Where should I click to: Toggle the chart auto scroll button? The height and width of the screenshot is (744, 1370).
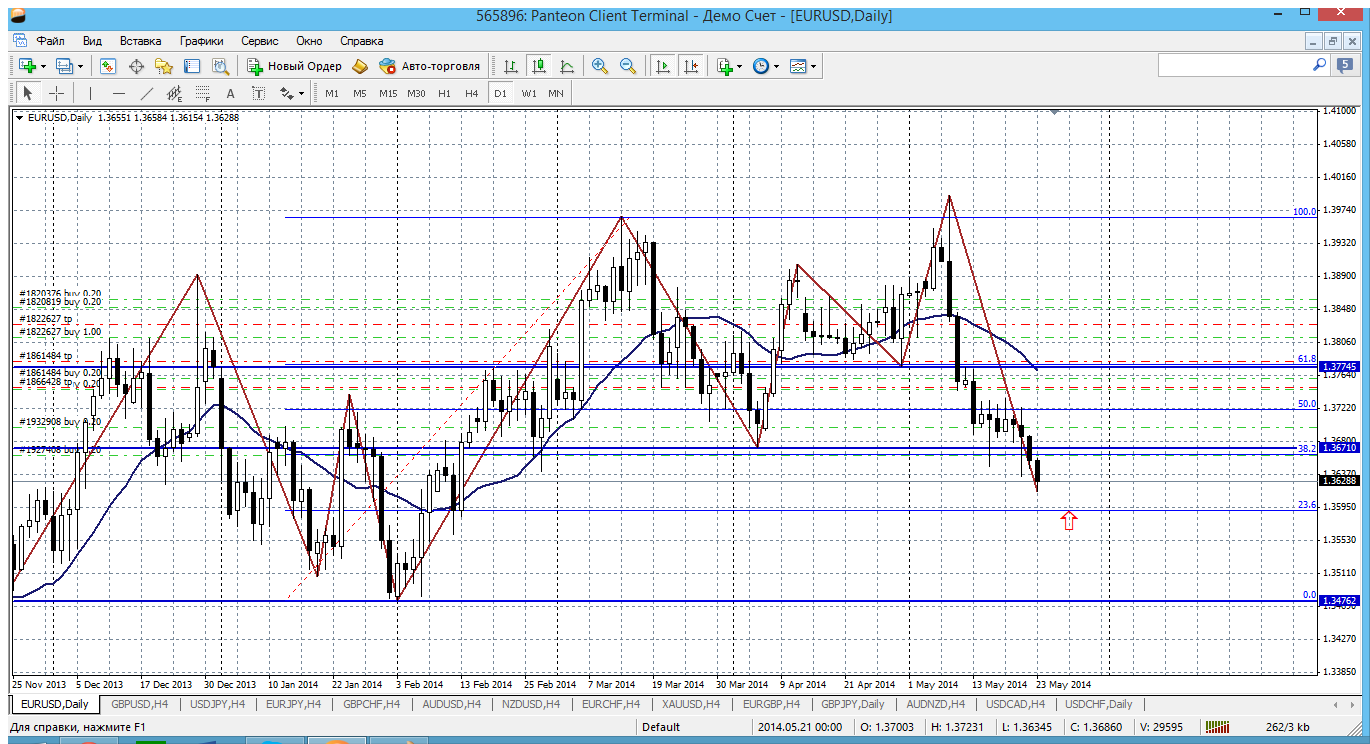click(x=662, y=66)
